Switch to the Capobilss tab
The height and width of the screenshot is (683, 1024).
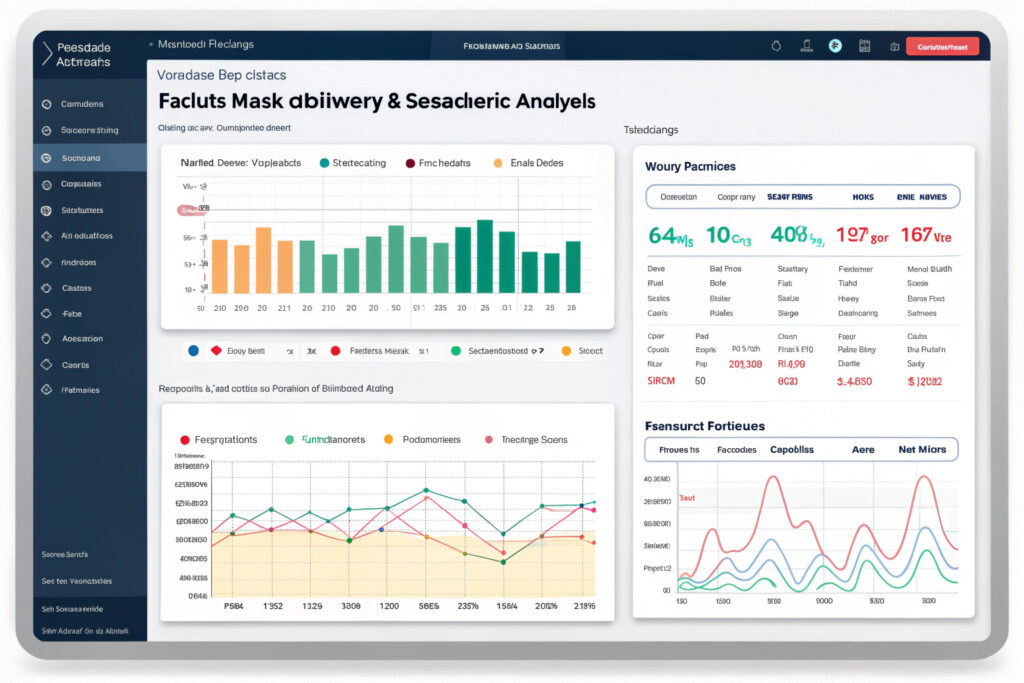[x=791, y=450]
